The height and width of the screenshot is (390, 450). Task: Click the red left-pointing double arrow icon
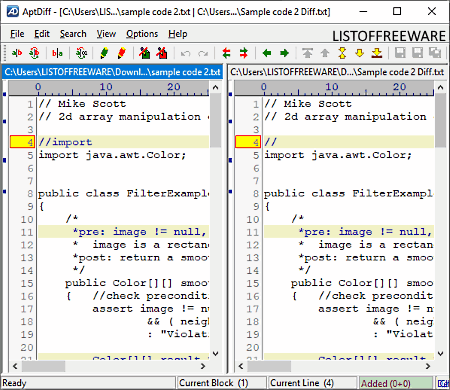point(226,53)
